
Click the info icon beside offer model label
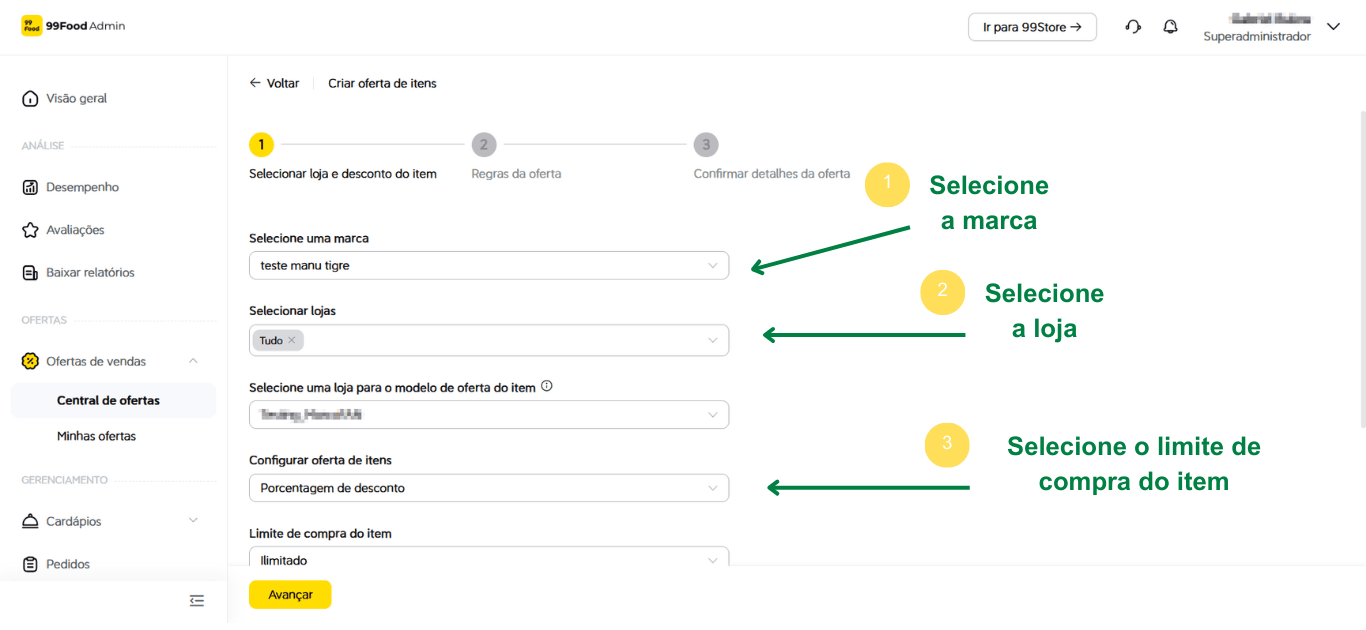click(x=547, y=387)
